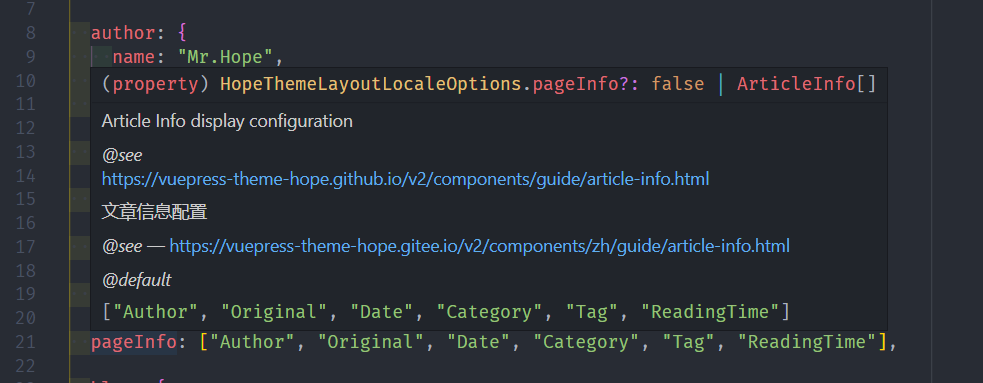Click HopeThemeLayoutLocaleOptions in the tooltip header

[371, 84]
